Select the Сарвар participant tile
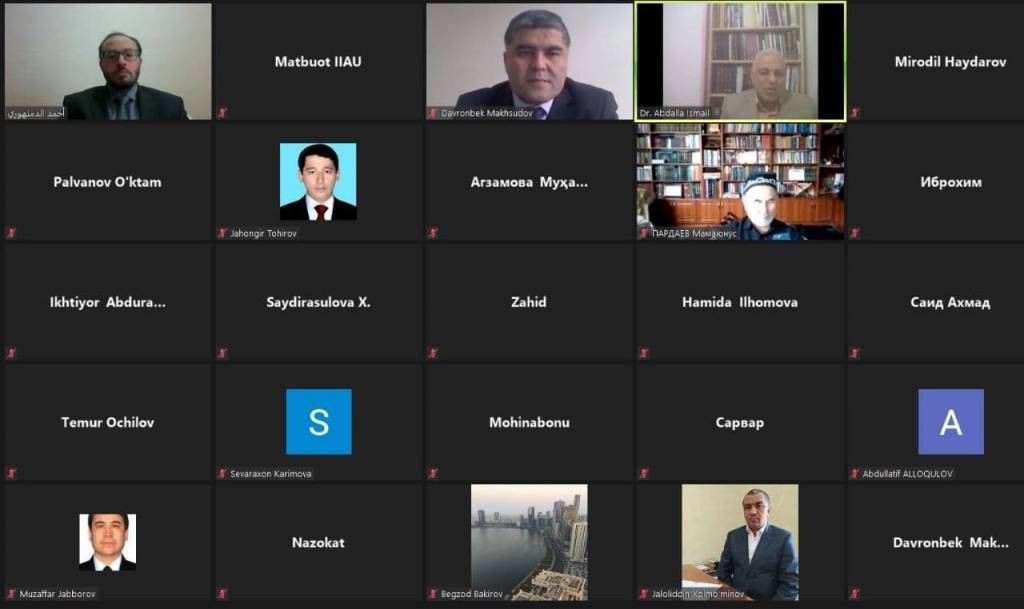 point(740,422)
